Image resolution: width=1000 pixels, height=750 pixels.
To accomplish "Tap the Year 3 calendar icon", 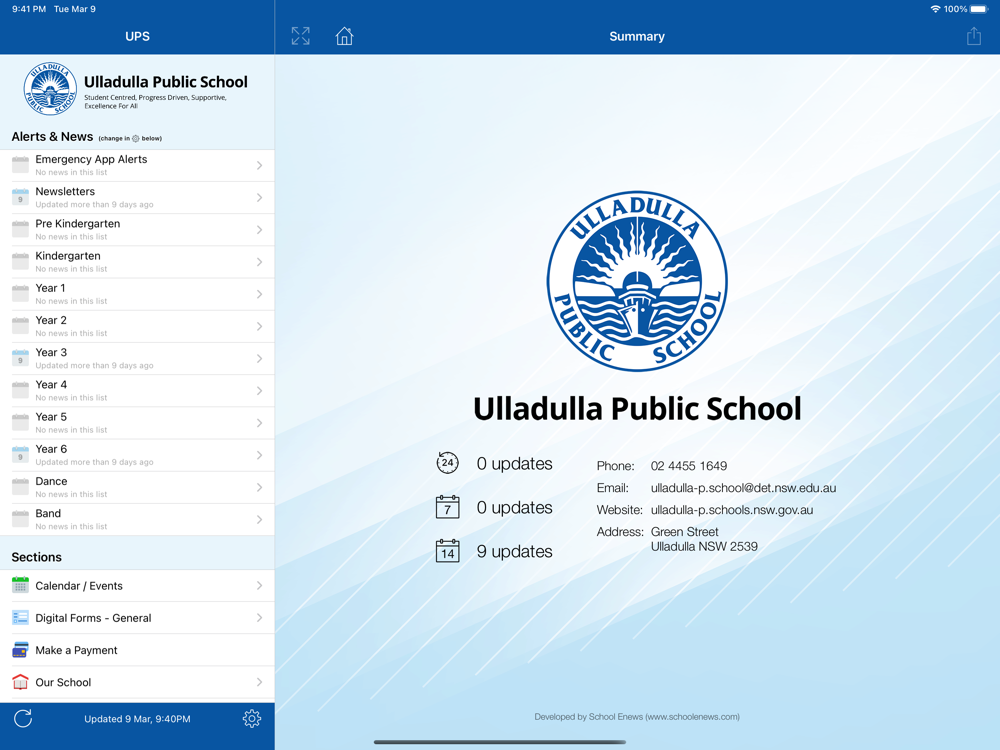I will [x=20, y=358].
